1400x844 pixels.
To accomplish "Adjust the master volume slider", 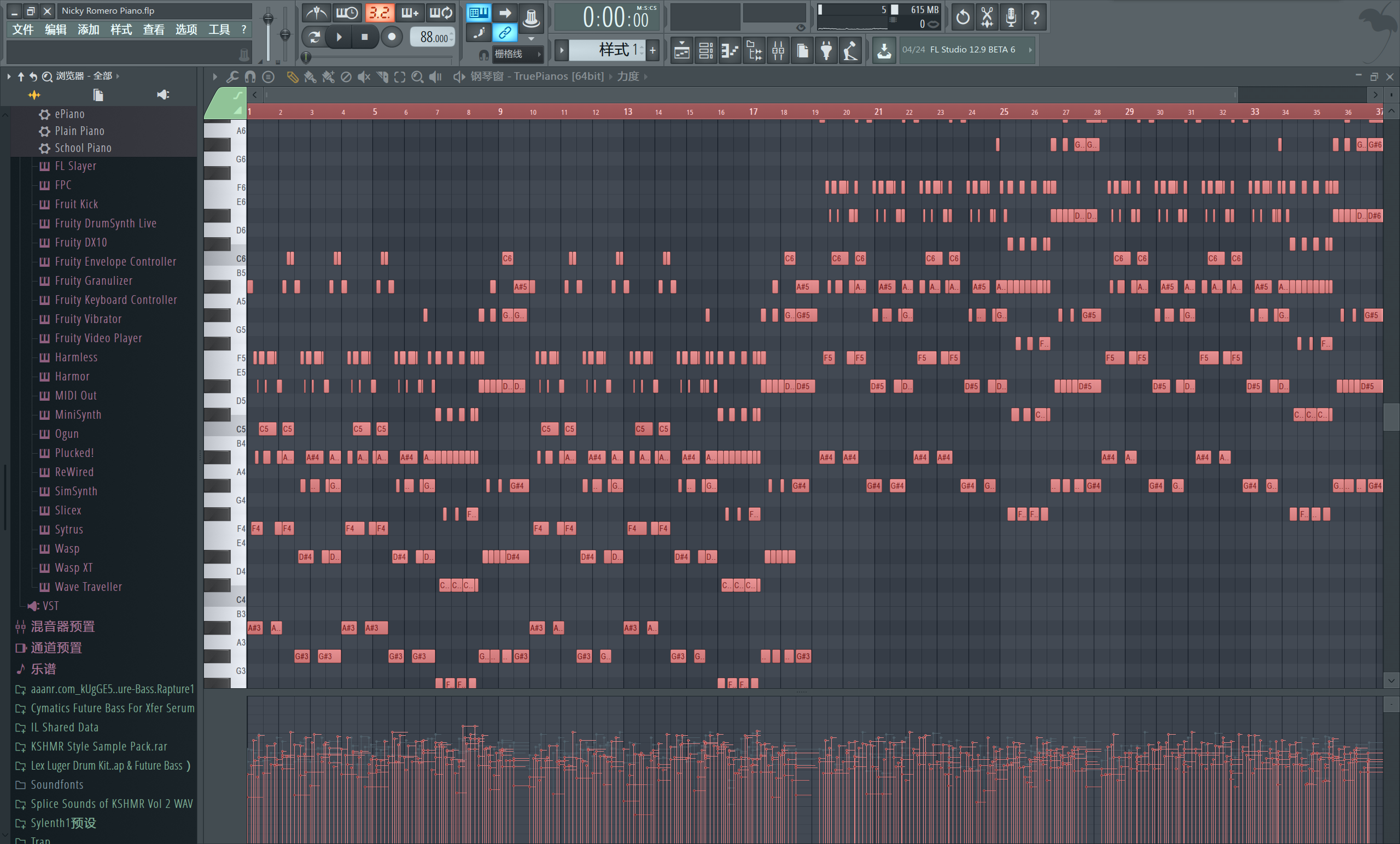I will [x=268, y=19].
